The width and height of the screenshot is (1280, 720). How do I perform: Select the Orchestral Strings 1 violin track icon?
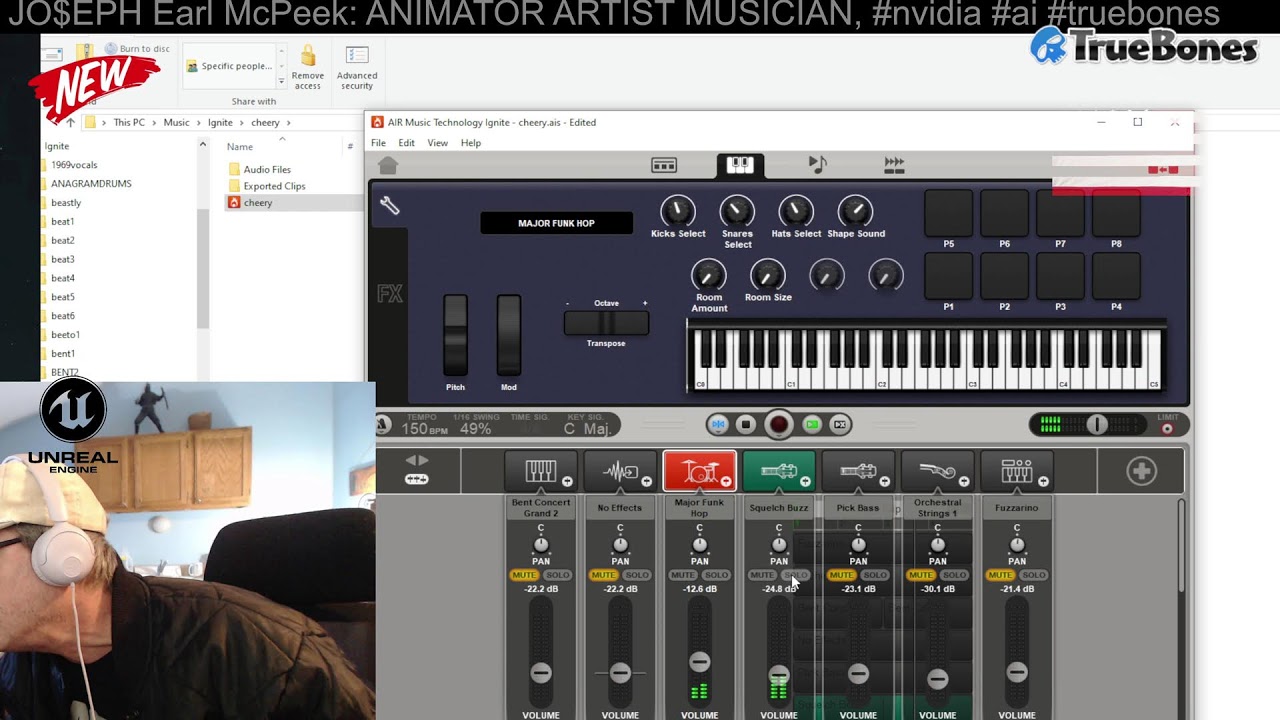click(937, 471)
